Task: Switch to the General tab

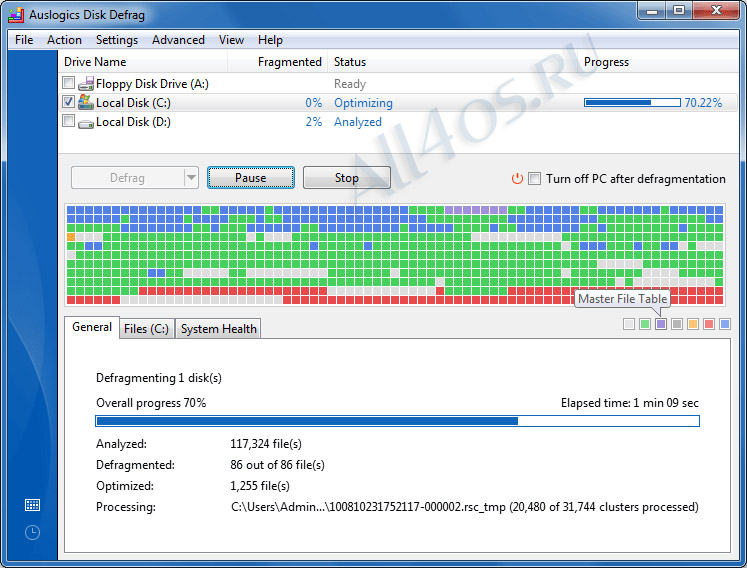Action: click(x=92, y=327)
